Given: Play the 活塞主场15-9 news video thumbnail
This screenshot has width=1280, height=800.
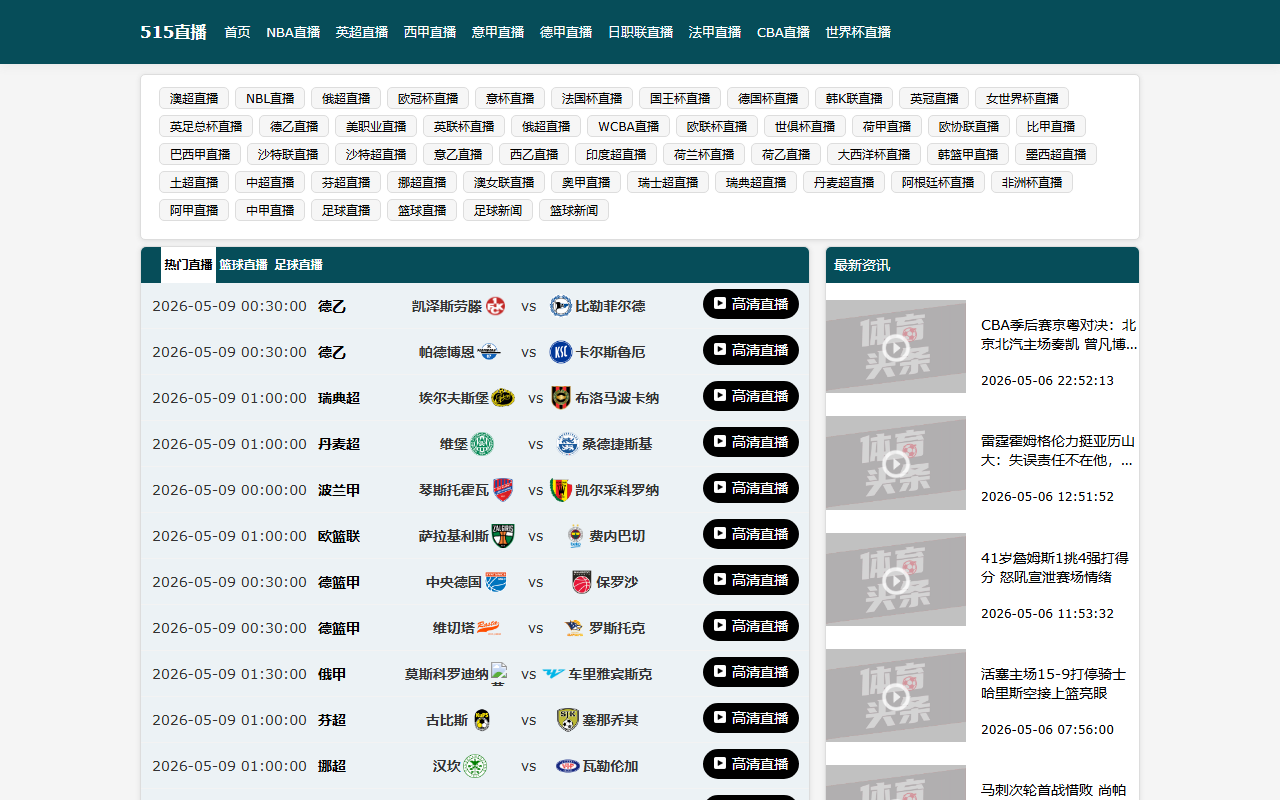Looking at the screenshot, I should point(896,696).
